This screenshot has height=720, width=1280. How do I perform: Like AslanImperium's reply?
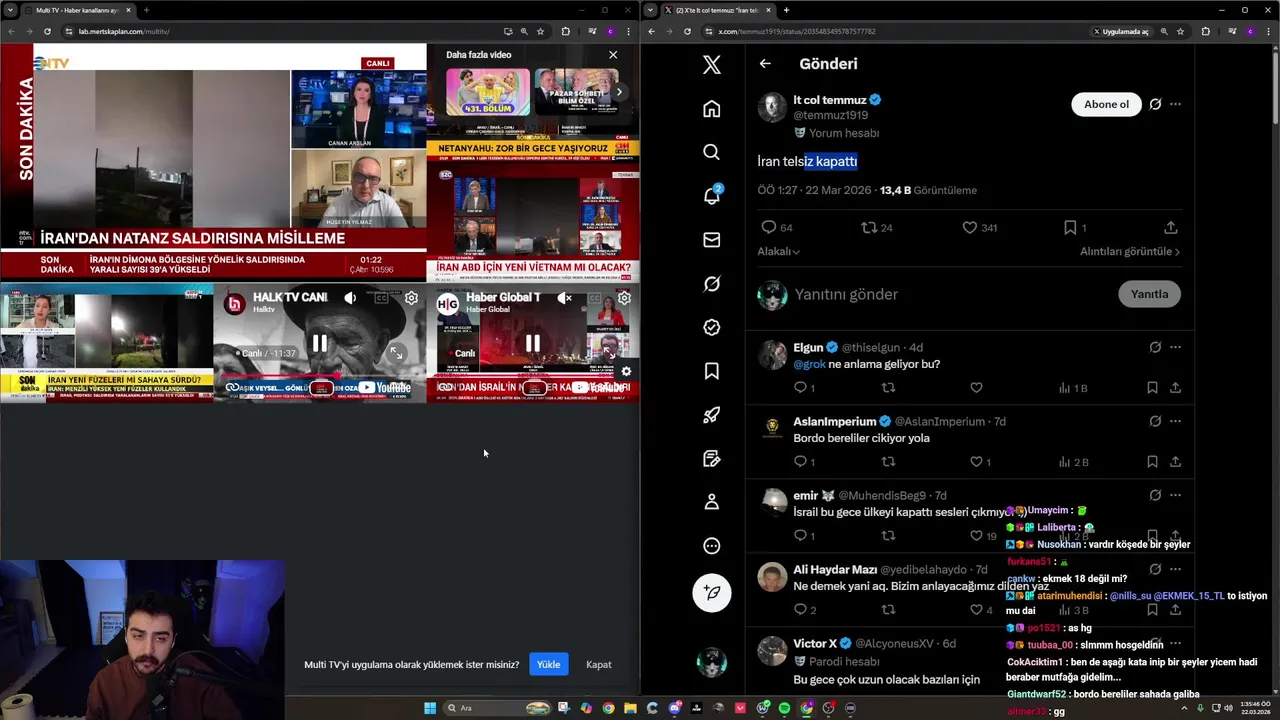click(976, 462)
